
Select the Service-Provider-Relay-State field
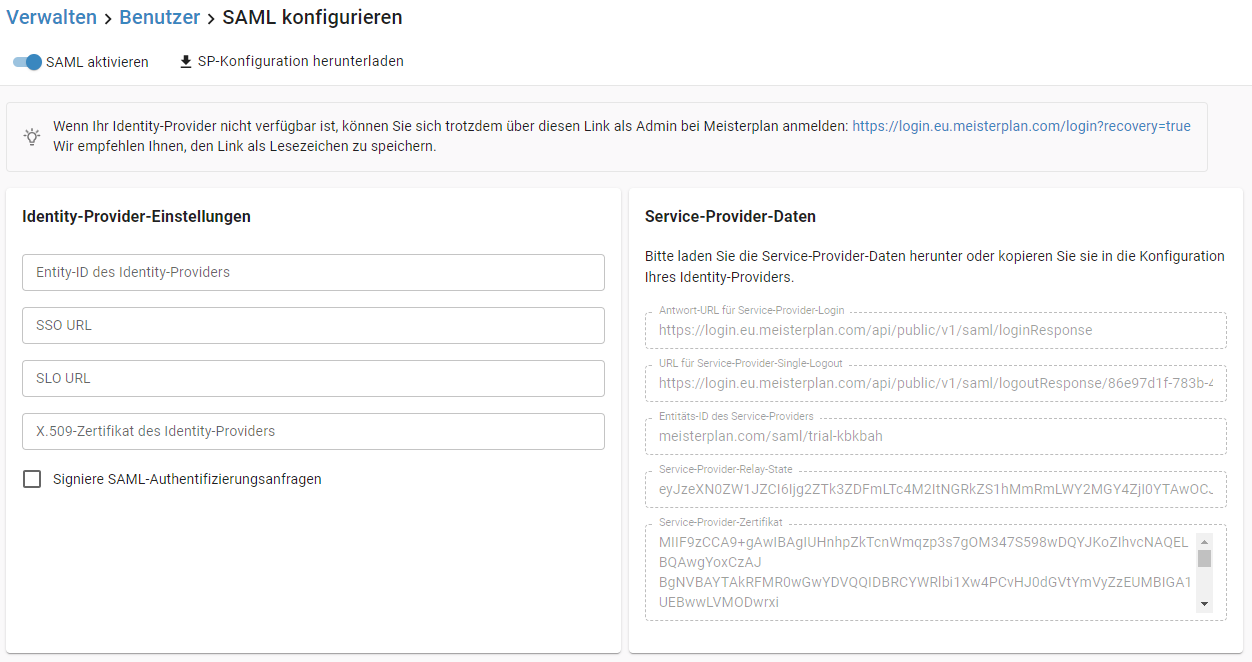pos(936,489)
